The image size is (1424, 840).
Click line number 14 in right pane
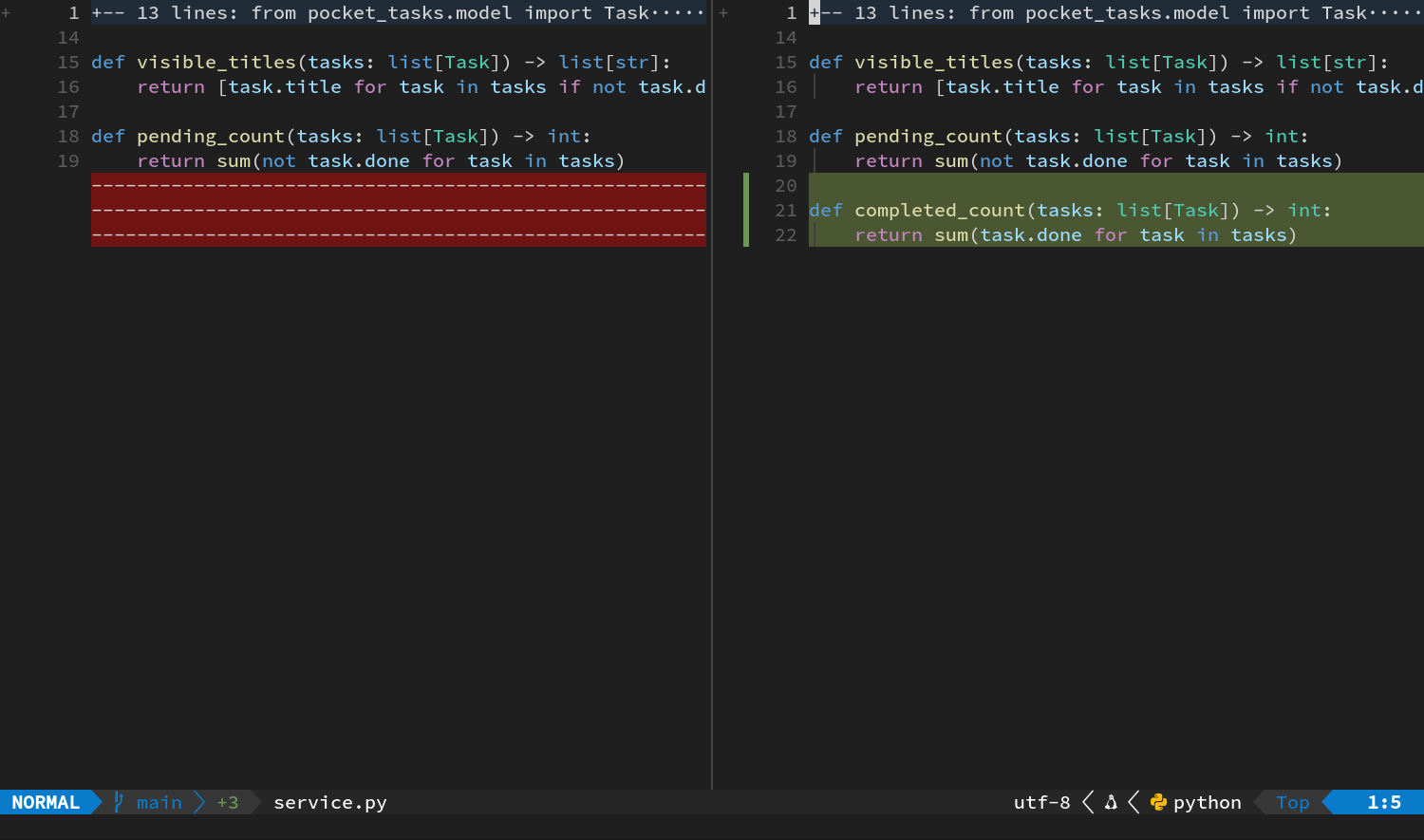click(x=786, y=38)
